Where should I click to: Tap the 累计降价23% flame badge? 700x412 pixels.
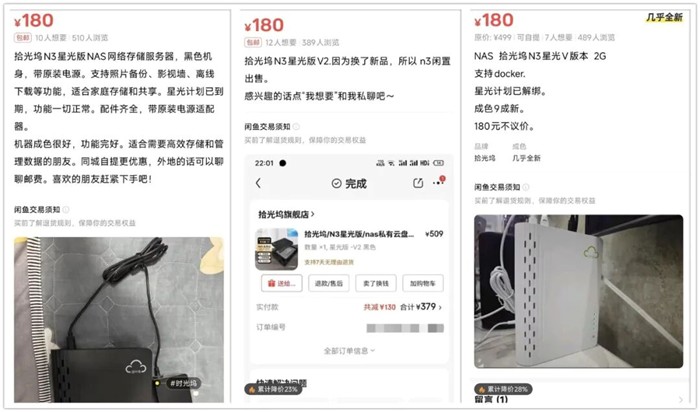point(273,389)
